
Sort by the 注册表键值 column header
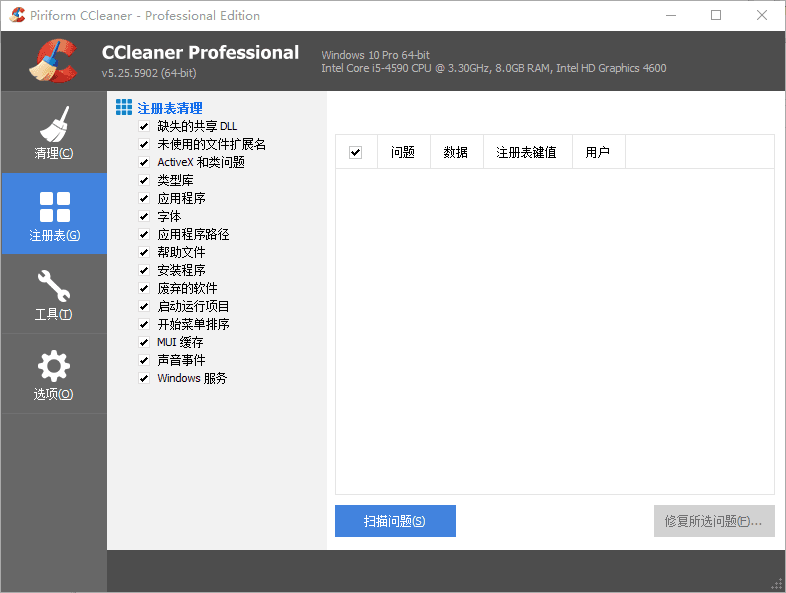click(526, 152)
